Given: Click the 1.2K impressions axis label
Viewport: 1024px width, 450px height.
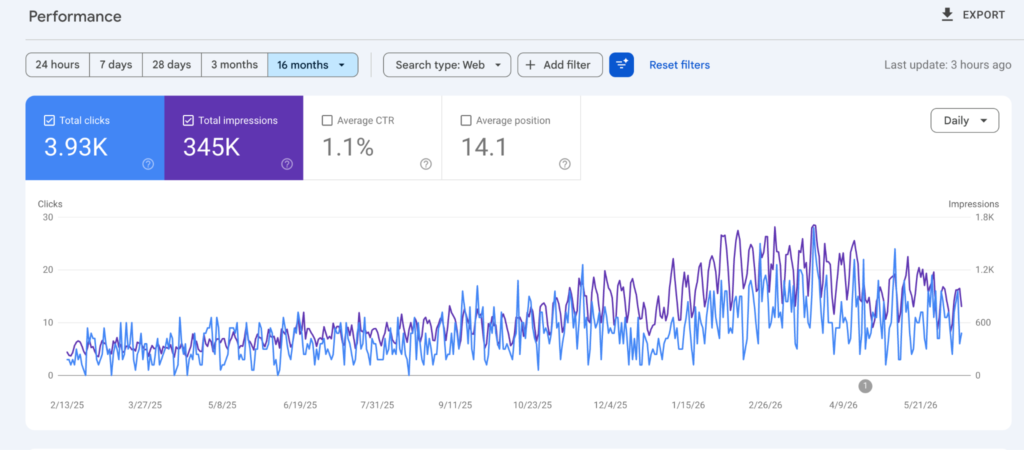Looking at the screenshot, I should tap(984, 270).
